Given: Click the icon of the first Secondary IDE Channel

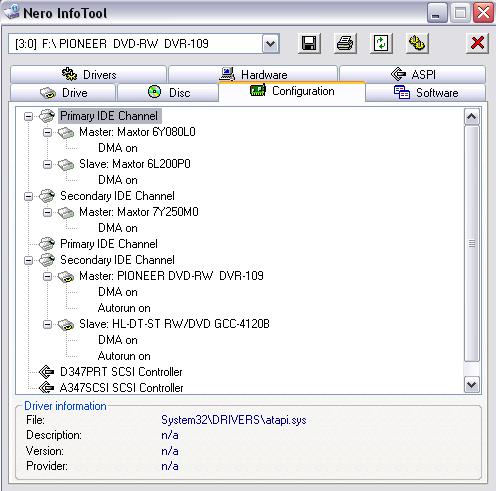Looking at the screenshot, I should pyautogui.click(x=47, y=196).
